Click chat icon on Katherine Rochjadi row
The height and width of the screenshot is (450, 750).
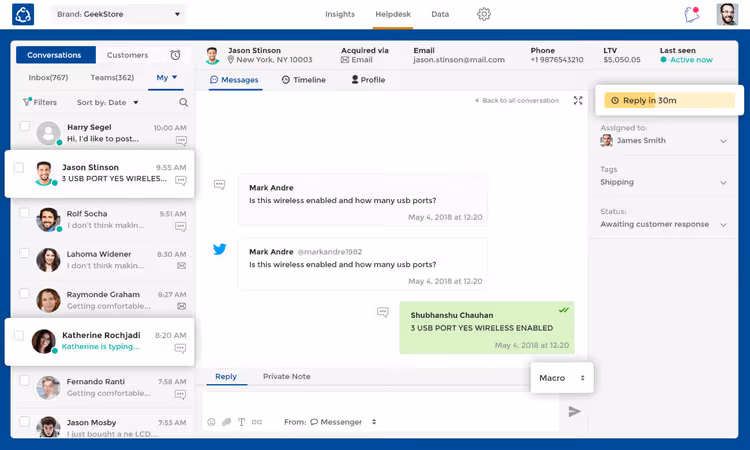point(180,348)
